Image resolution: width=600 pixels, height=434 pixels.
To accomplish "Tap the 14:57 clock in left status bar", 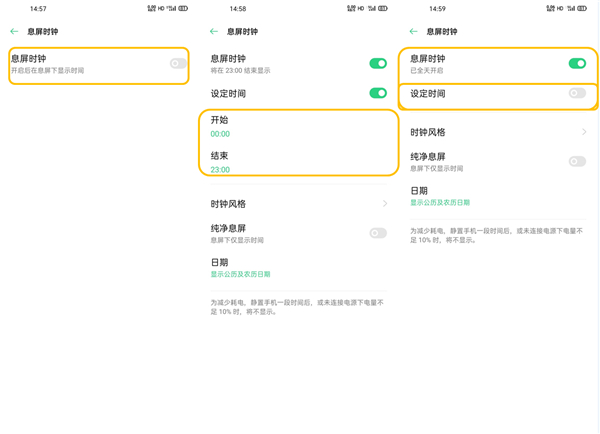I will (x=38, y=9).
